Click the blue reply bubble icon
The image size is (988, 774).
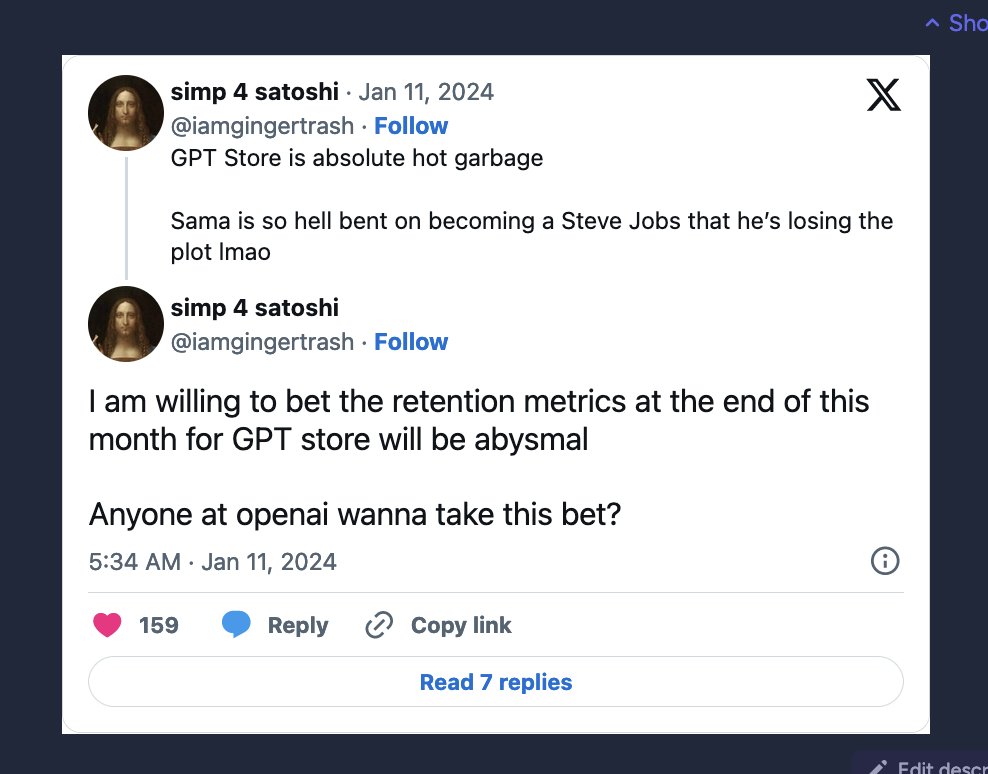pyautogui.click(x=236, y=625)
